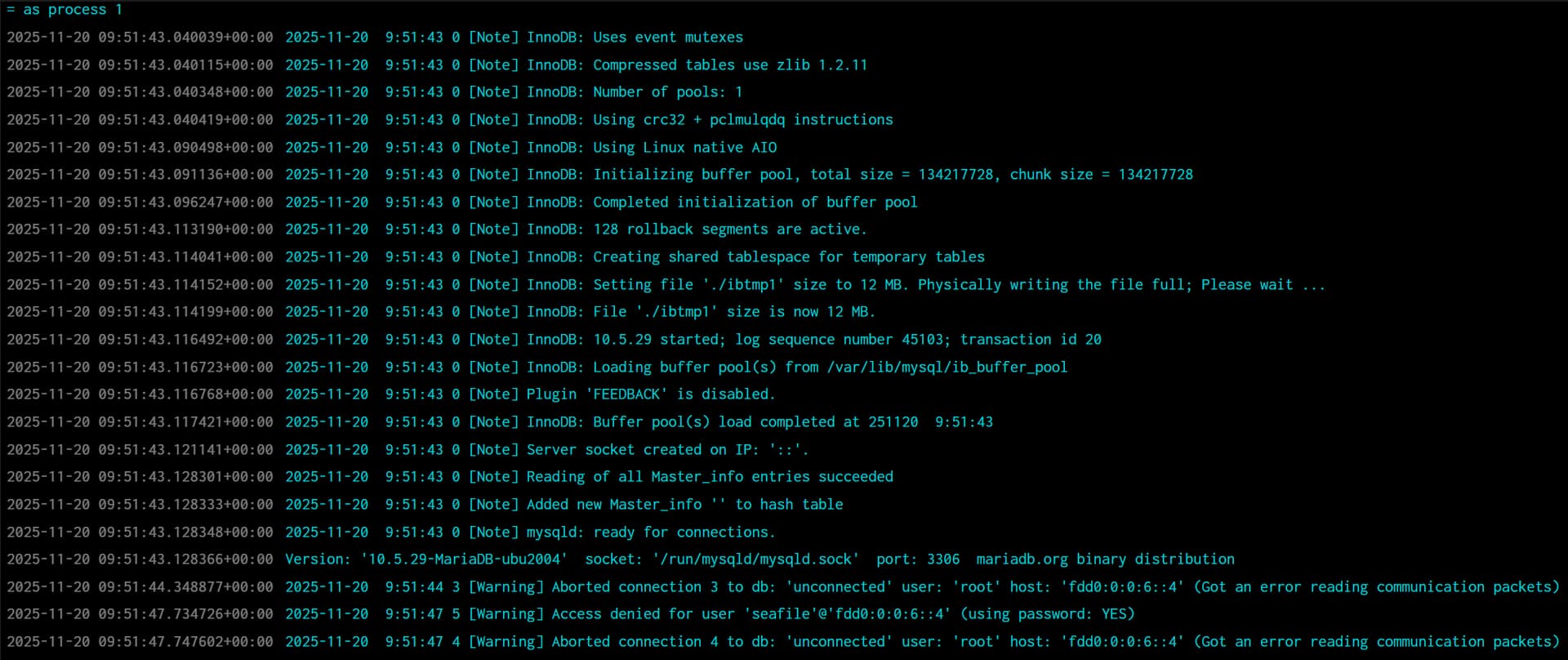
Task: Click 'Completed initialization of buffer pool' message
Action: click(x=755, y=203)
